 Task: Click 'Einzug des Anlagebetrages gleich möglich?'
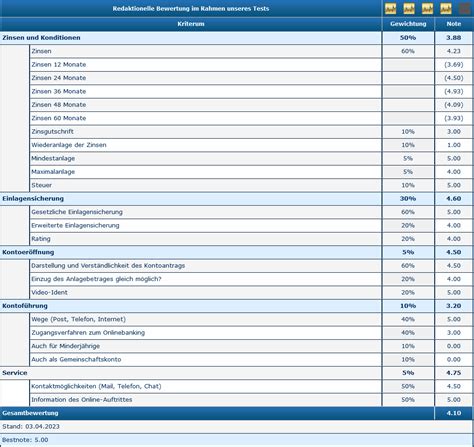(96, 279)
